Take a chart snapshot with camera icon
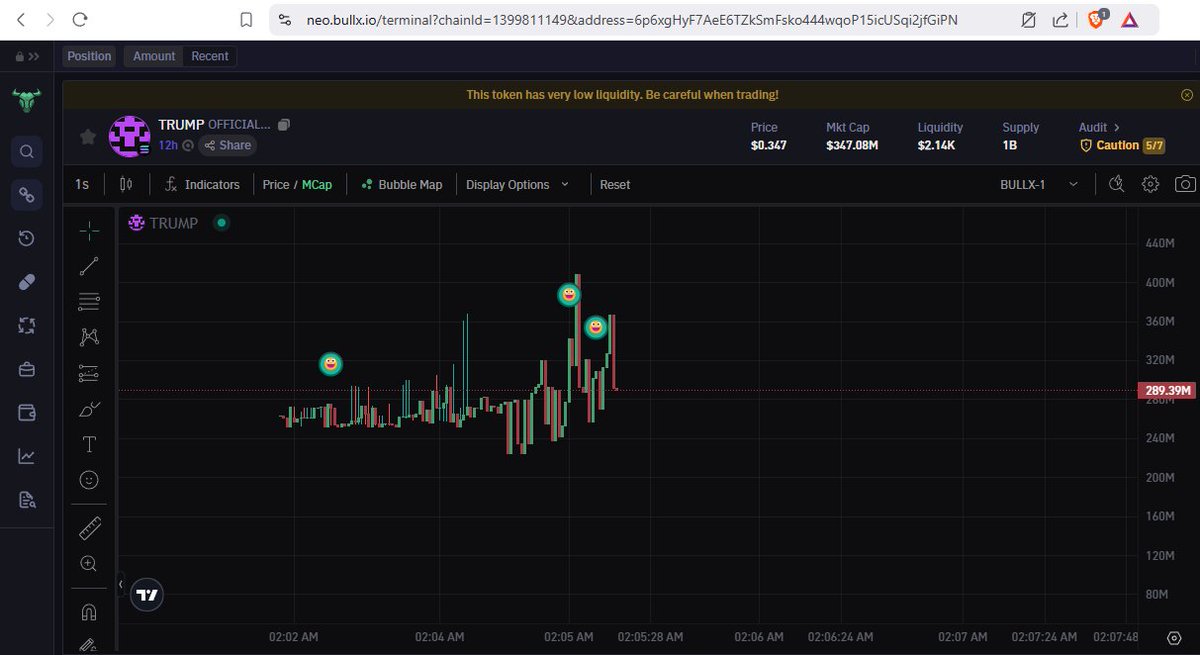The image size is (1200, 655). [x=1185, y=184]
